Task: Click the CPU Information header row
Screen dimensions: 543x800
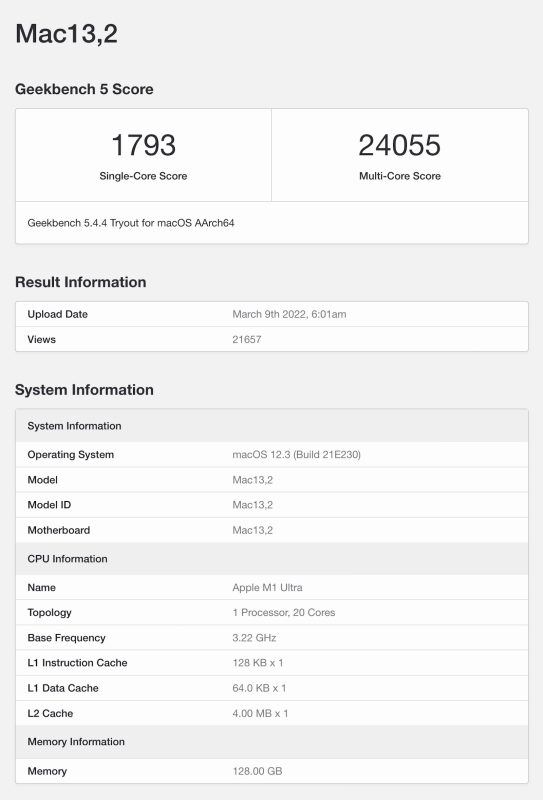Action: click(272, 559)
